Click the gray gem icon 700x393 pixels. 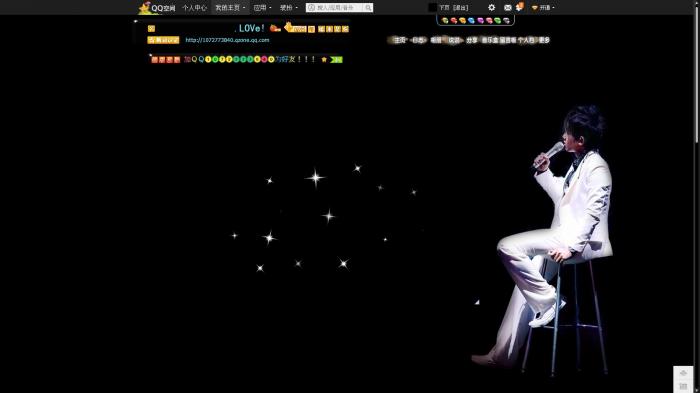(x=506, y=21)
